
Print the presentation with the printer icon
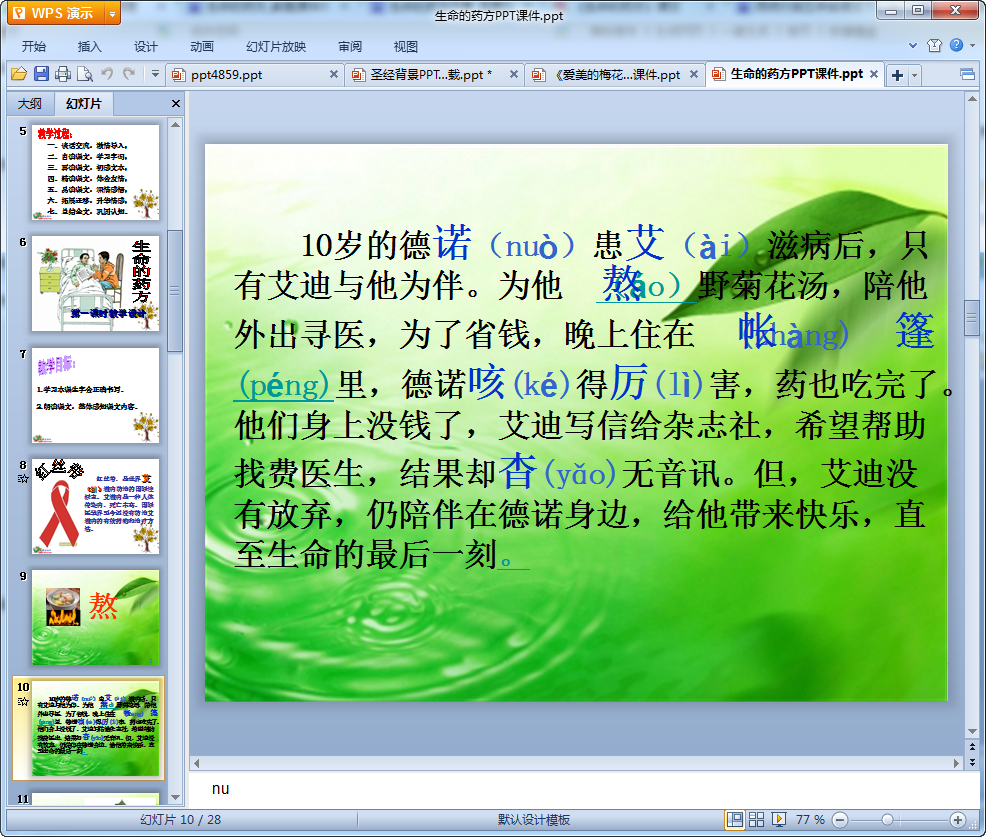pos(63,74)
